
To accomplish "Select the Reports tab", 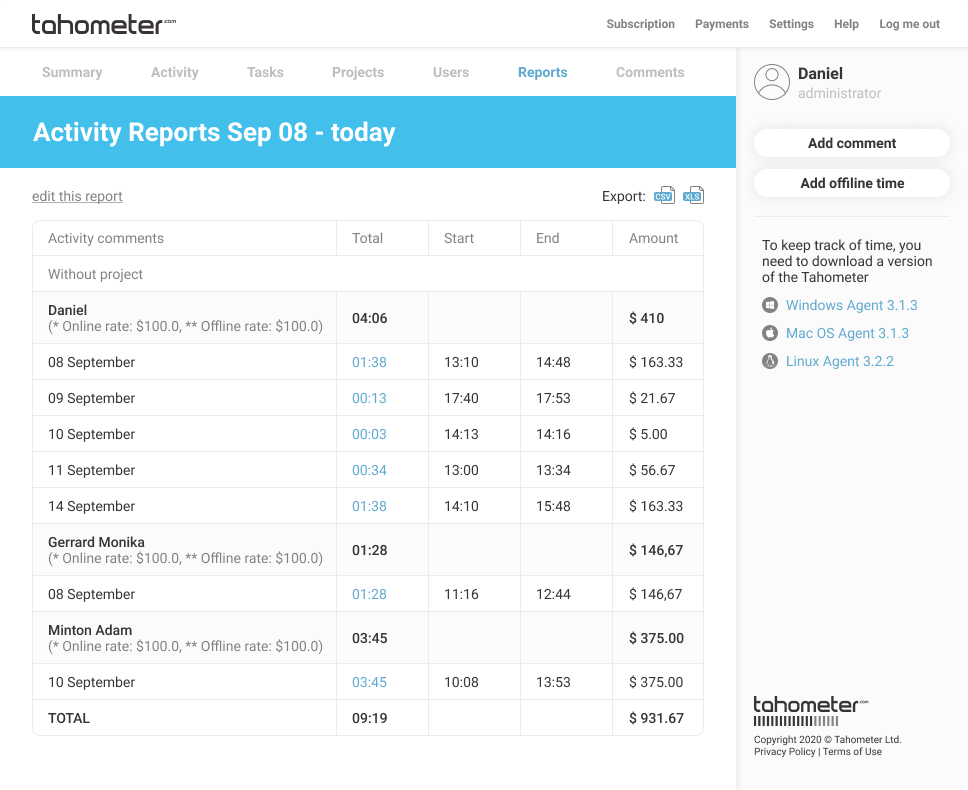I will 543,72.
